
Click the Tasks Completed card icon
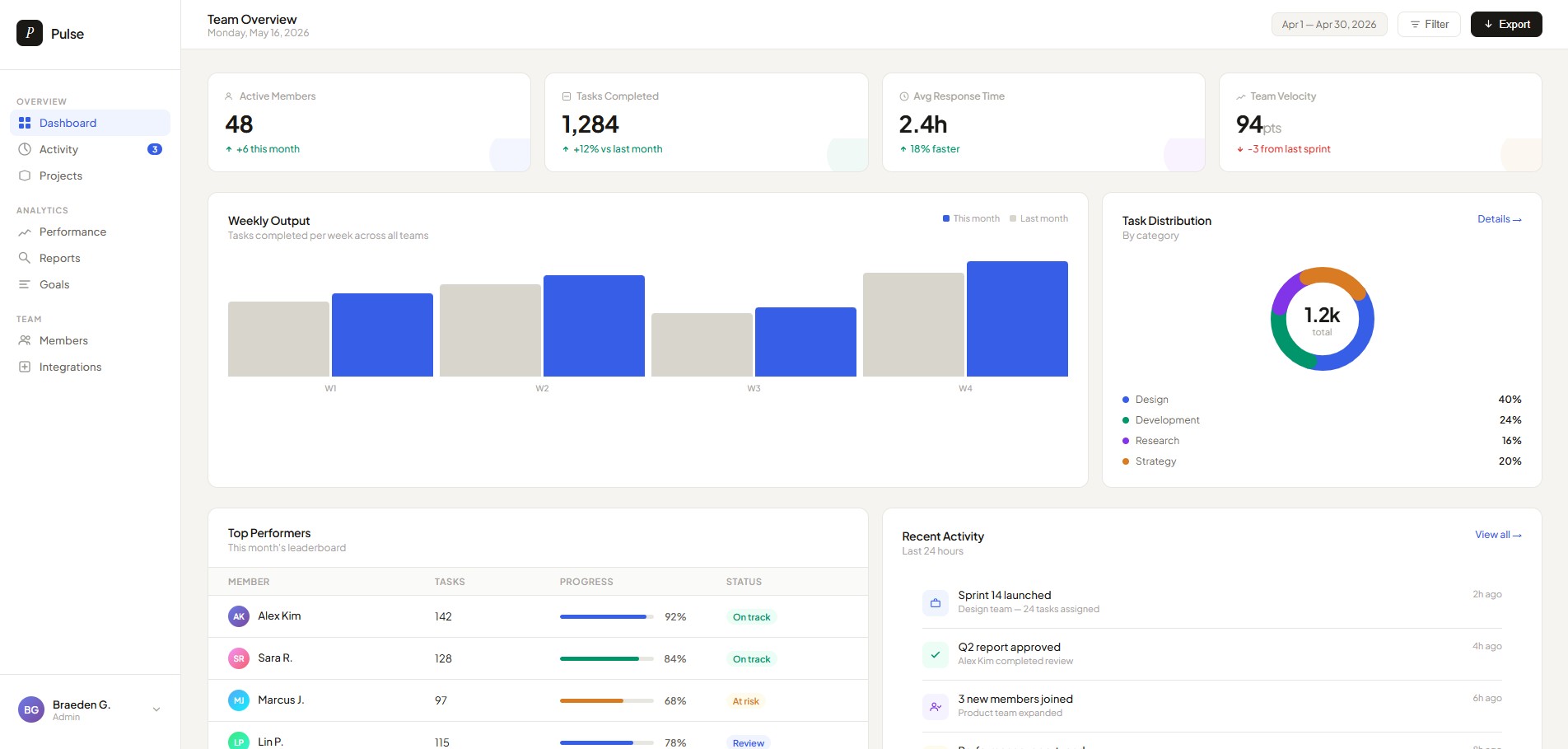(567, 96)
